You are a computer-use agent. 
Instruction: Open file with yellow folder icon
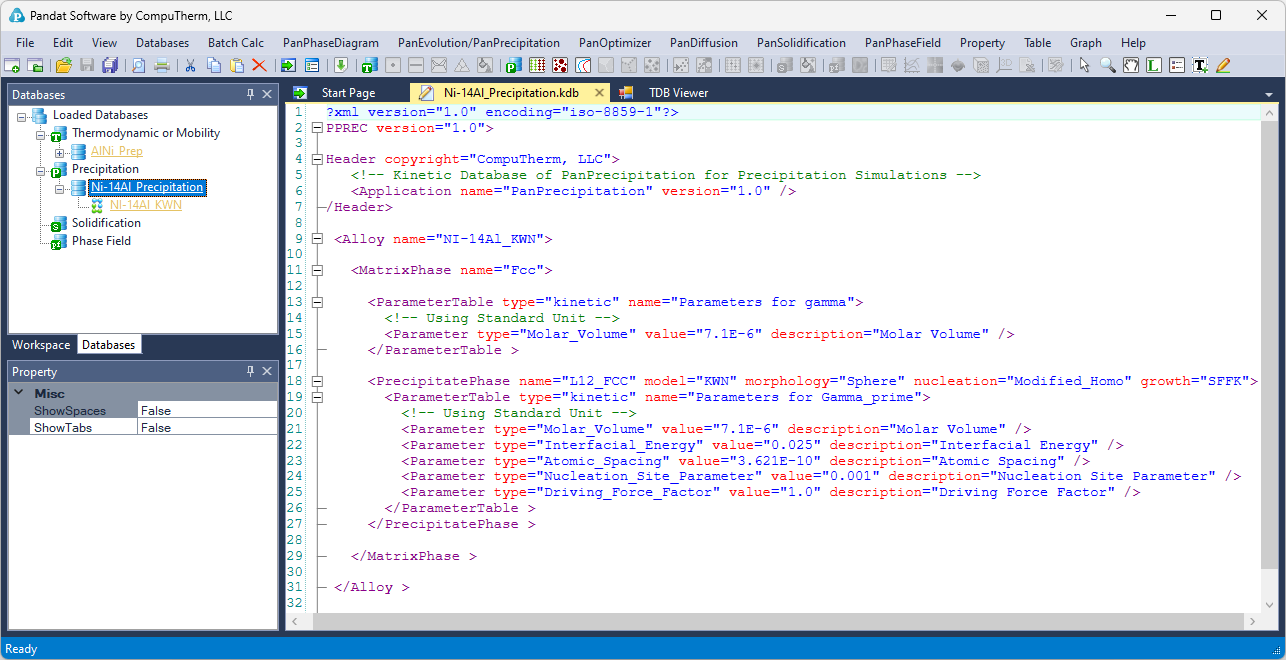[x=64, y=66]
